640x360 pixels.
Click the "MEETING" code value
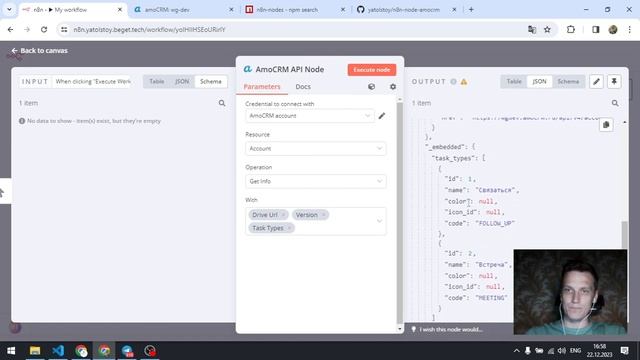pyautogui.click(x=492, y=298)
